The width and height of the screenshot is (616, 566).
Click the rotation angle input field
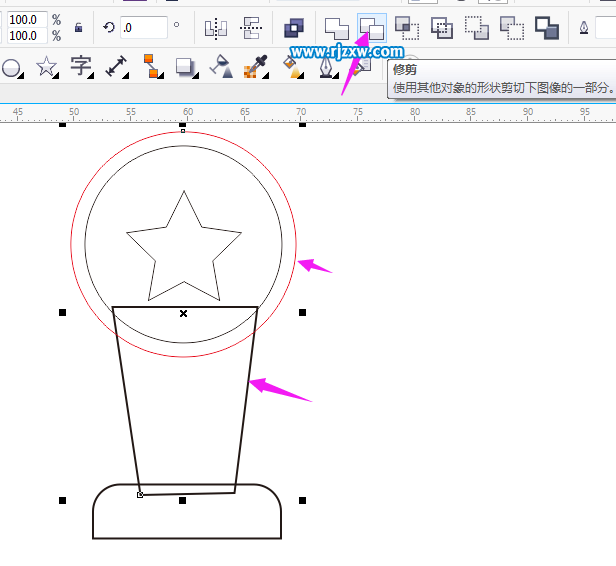pos(144,27)
